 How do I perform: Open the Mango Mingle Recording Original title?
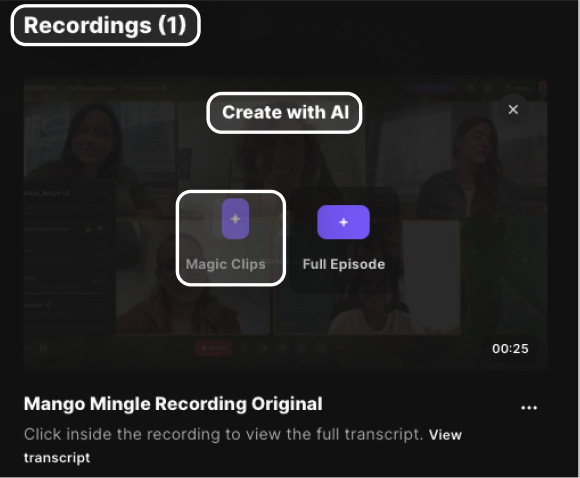173,404
